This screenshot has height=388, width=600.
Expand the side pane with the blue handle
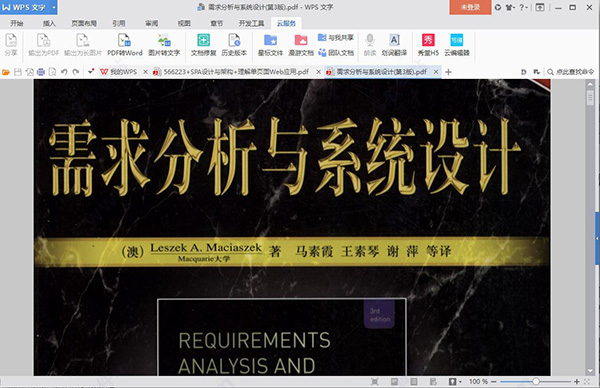pos(597,238)
